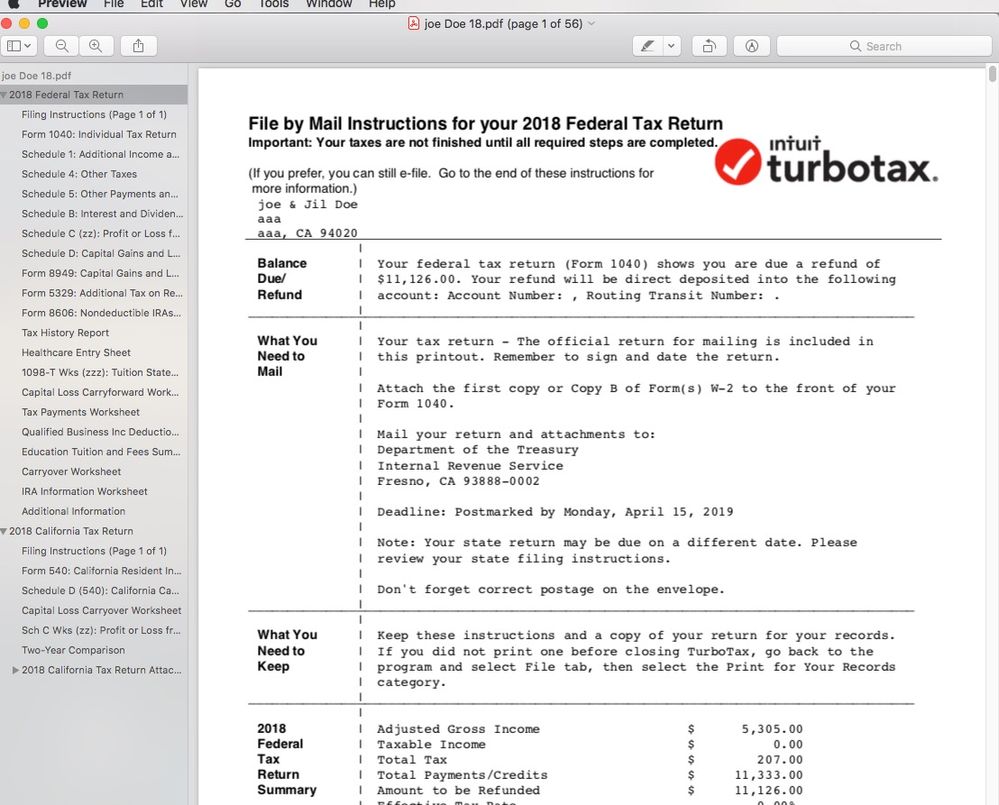Select Schedule 1: Additional Income entry

pyautogui.click(x=100, y=154)
